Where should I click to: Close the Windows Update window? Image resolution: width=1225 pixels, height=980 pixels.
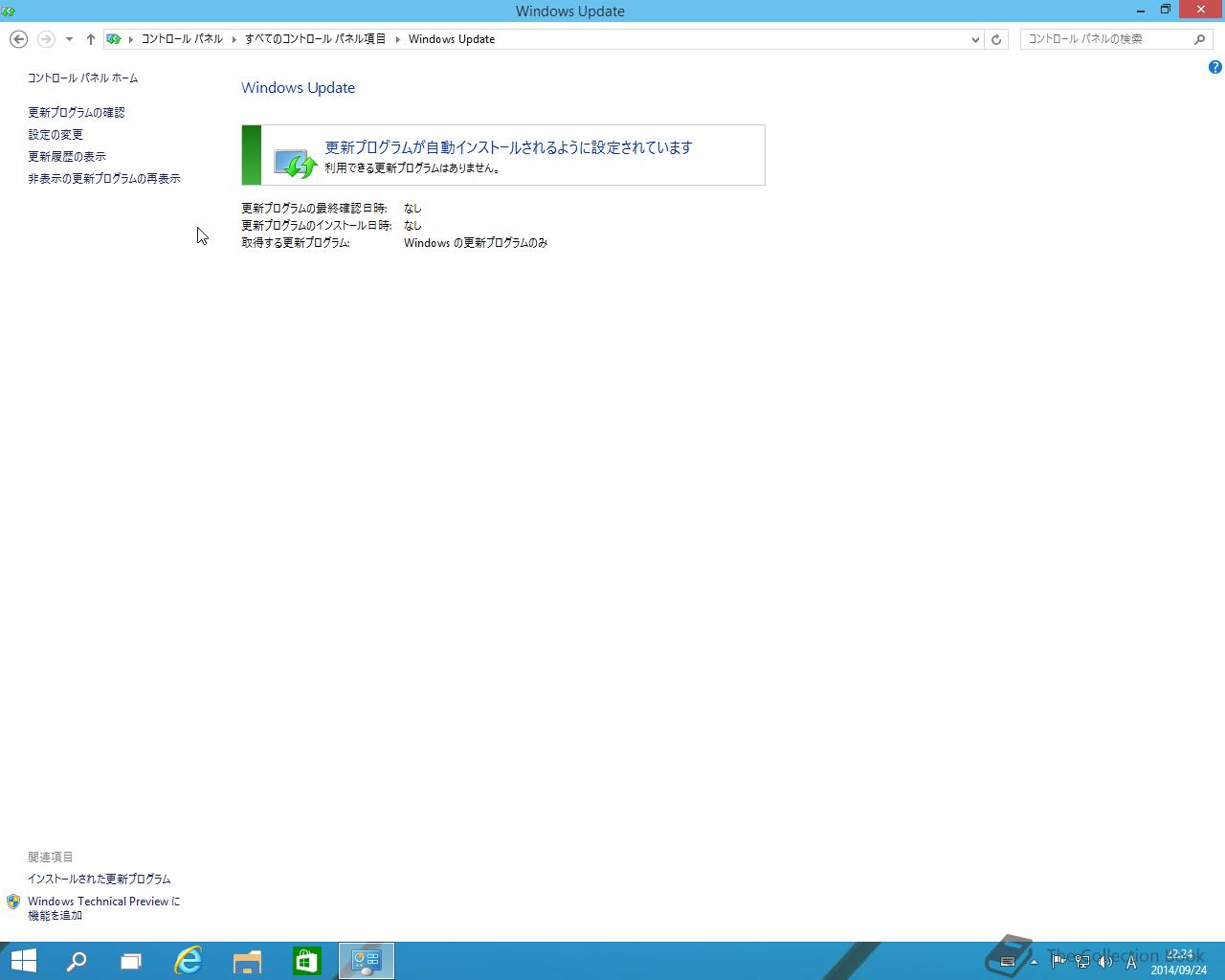click(x=1201, y=11)
